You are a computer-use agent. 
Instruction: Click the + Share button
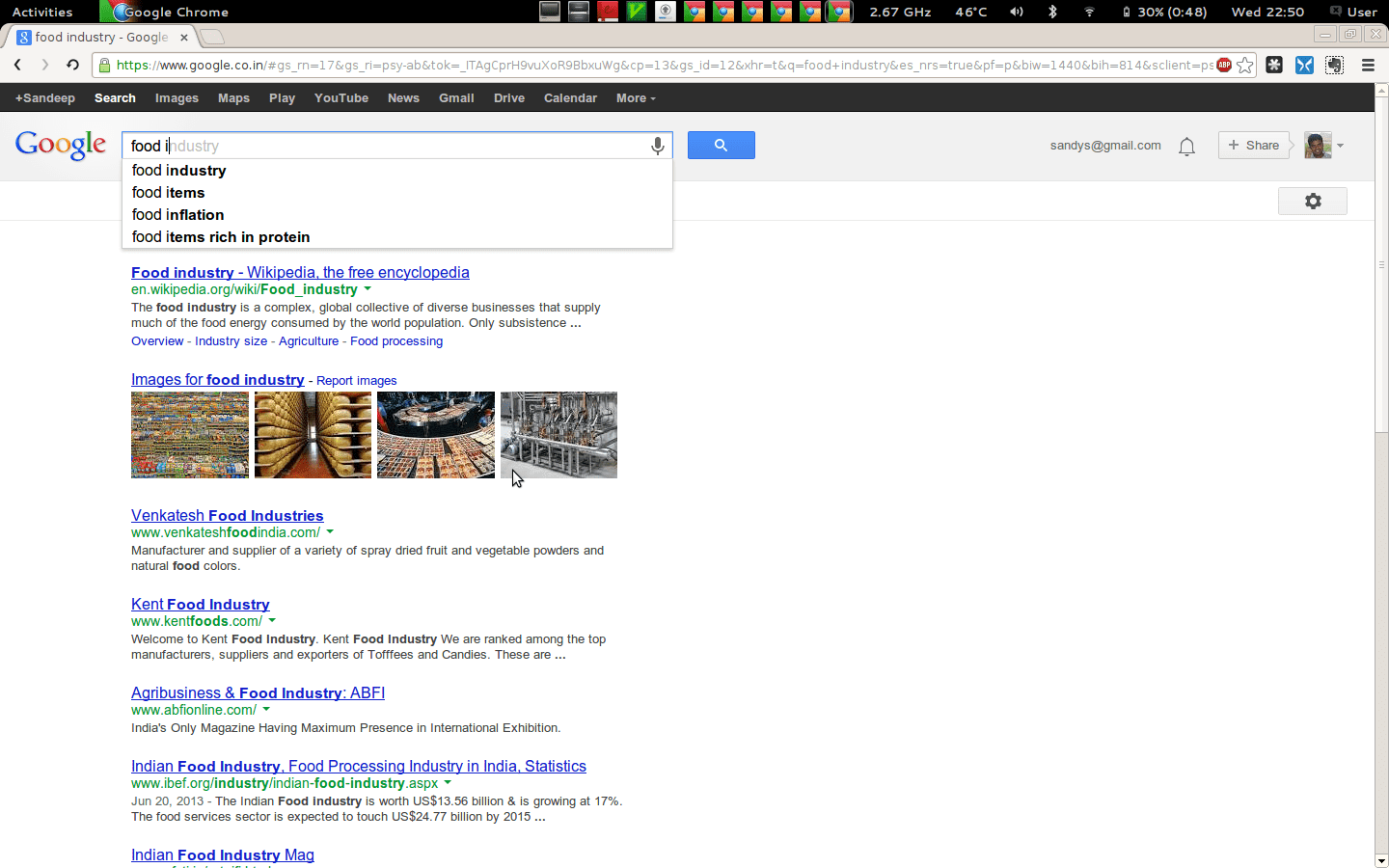click(x=1254, y=146)
